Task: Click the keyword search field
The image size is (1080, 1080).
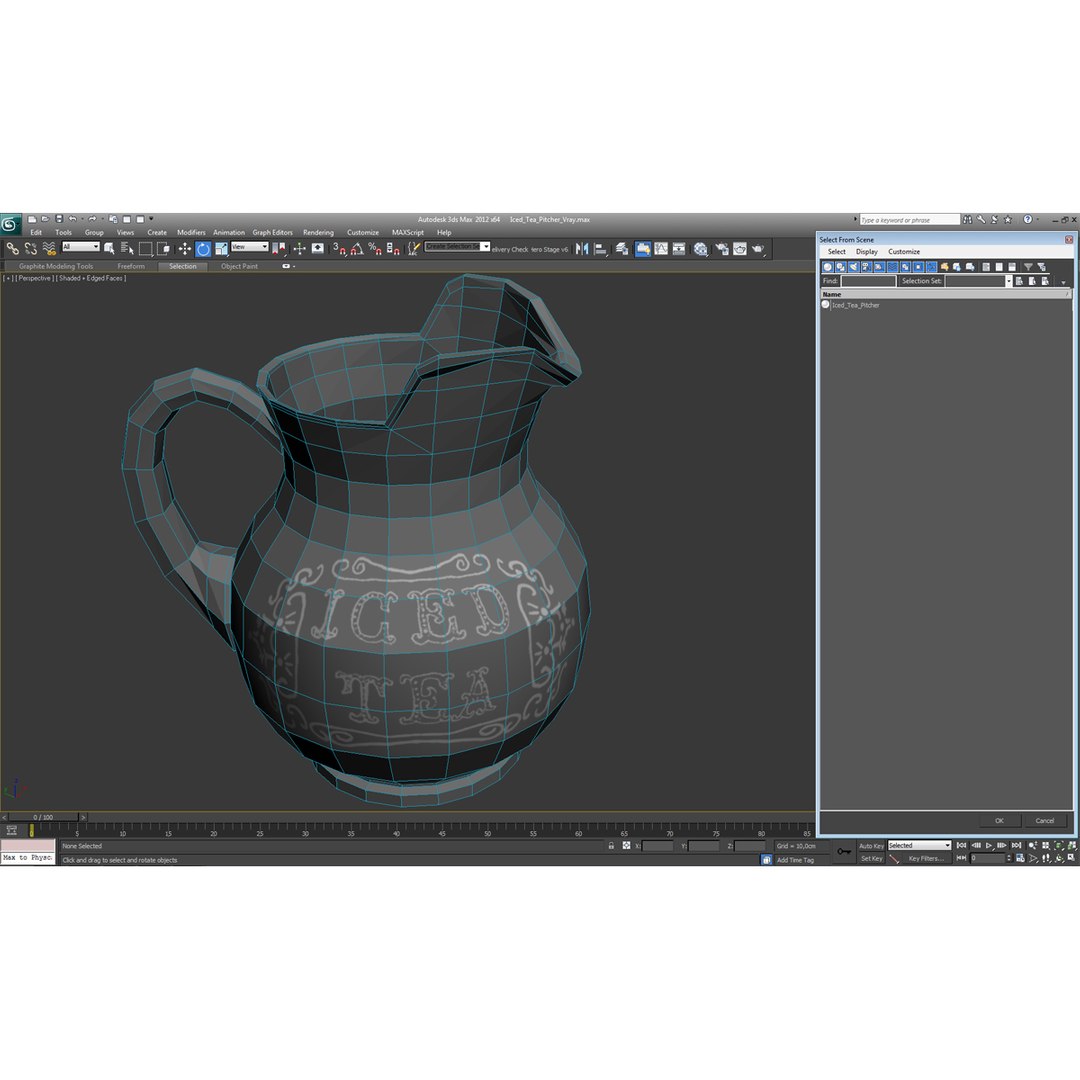Action: (x=909, y=220)
